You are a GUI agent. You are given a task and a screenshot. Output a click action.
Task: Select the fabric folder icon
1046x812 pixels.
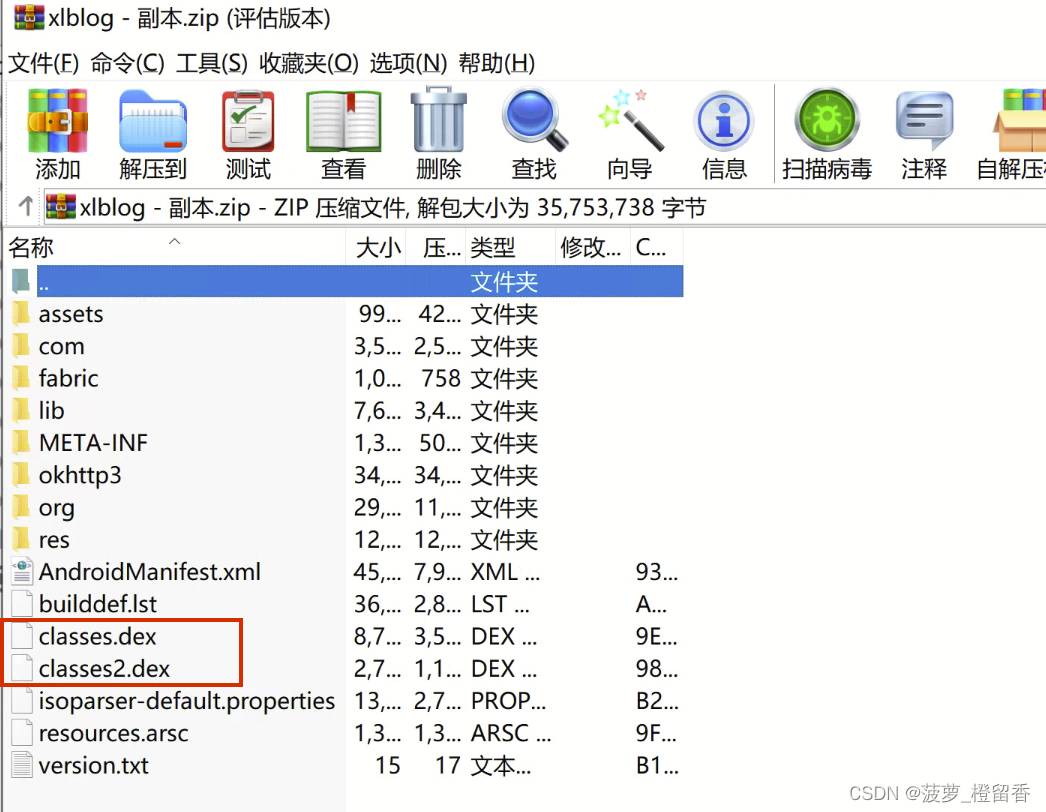[x=21, y=378]
